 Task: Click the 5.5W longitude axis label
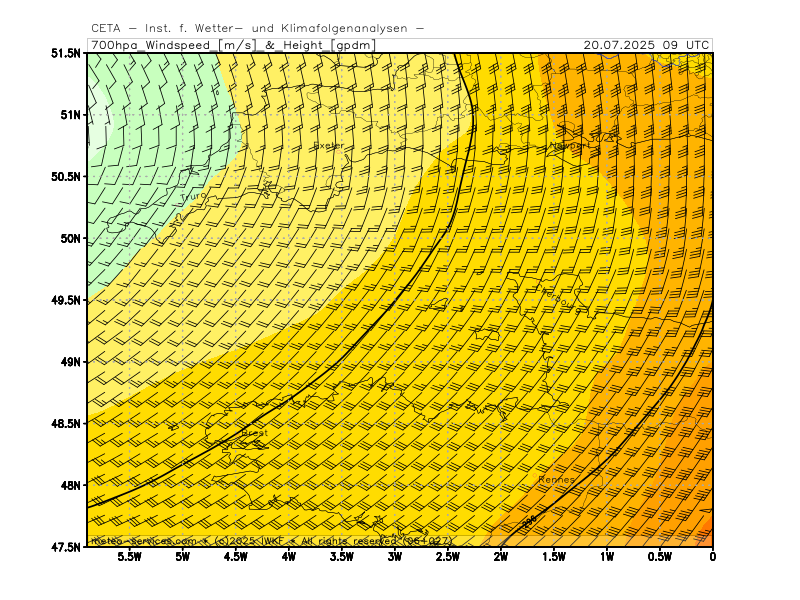130,557
